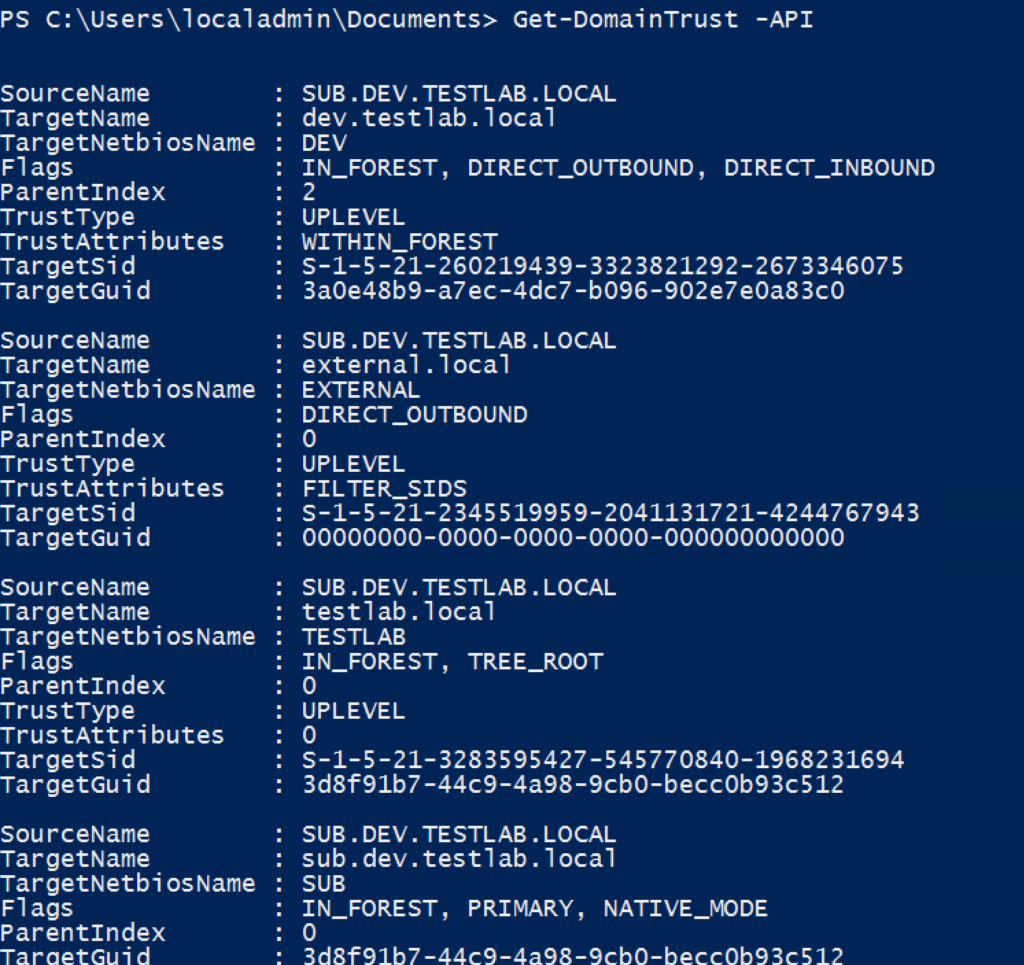Click the FILTER_SIDS trust attribute
This screenshot has height=965, width=1024.
[385, 489]
